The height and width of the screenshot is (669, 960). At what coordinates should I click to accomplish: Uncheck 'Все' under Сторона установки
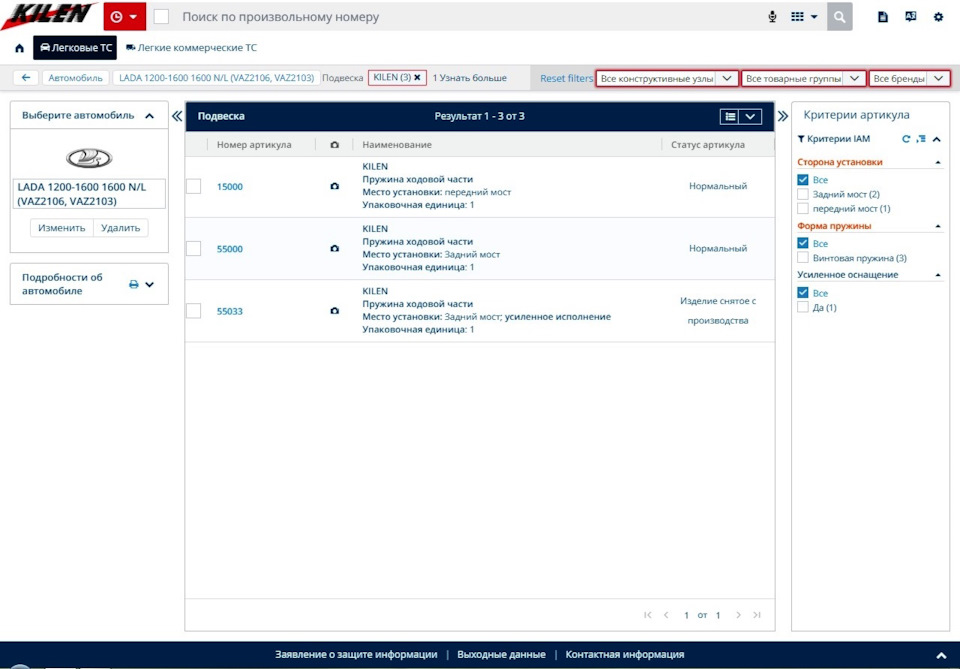[803, 179]
